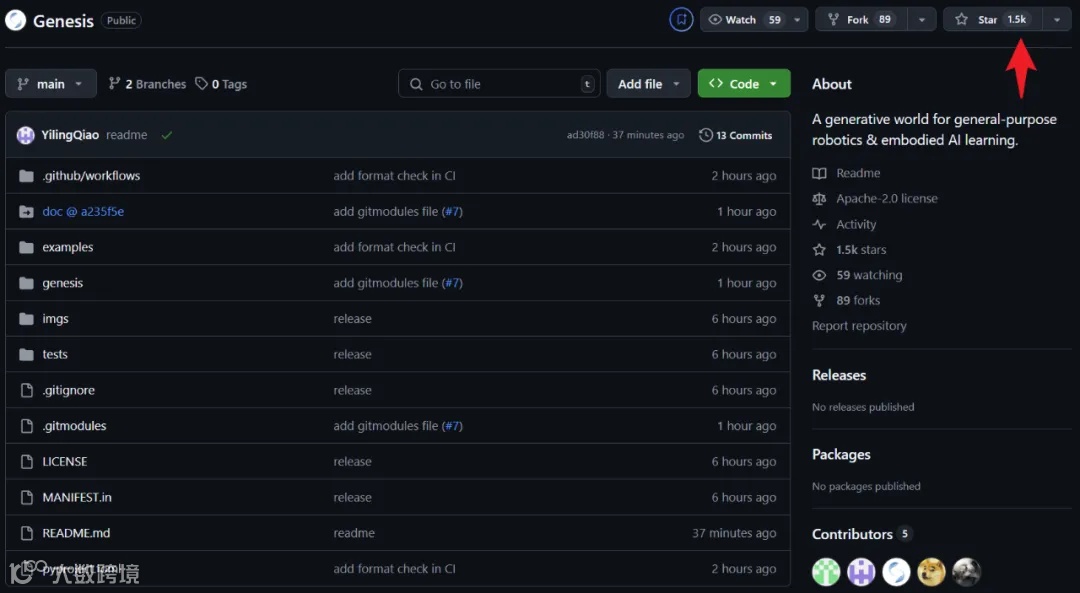Click the folder icon beside imgs
The image size is (1080, 593).
click(x=26, y=319)
